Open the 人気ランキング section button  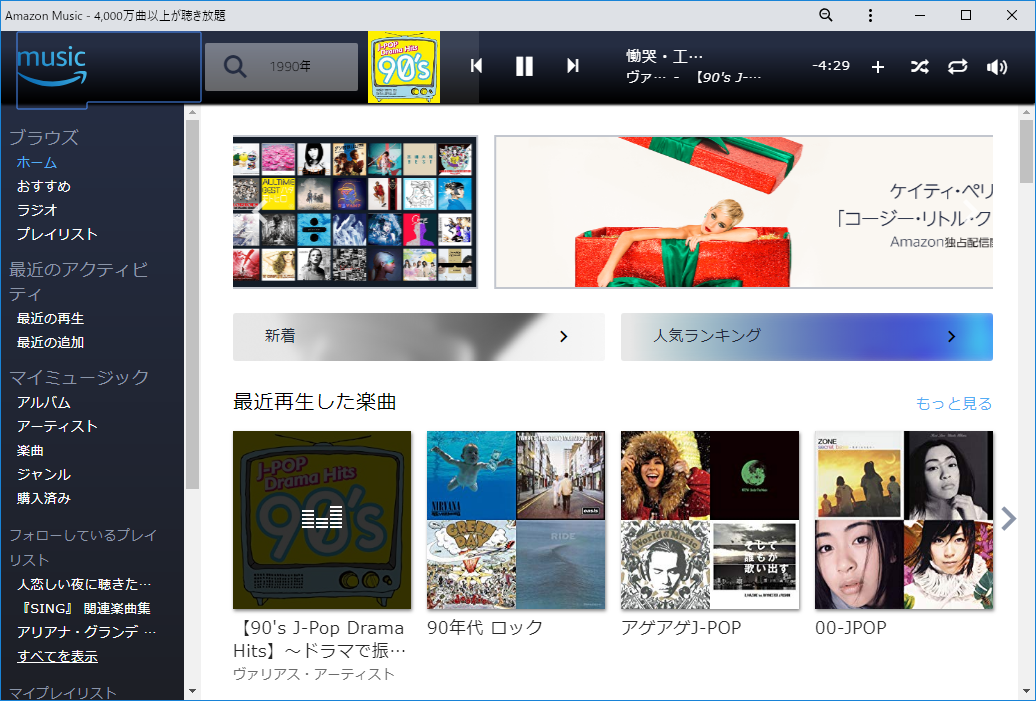click(x=807, y=337)
